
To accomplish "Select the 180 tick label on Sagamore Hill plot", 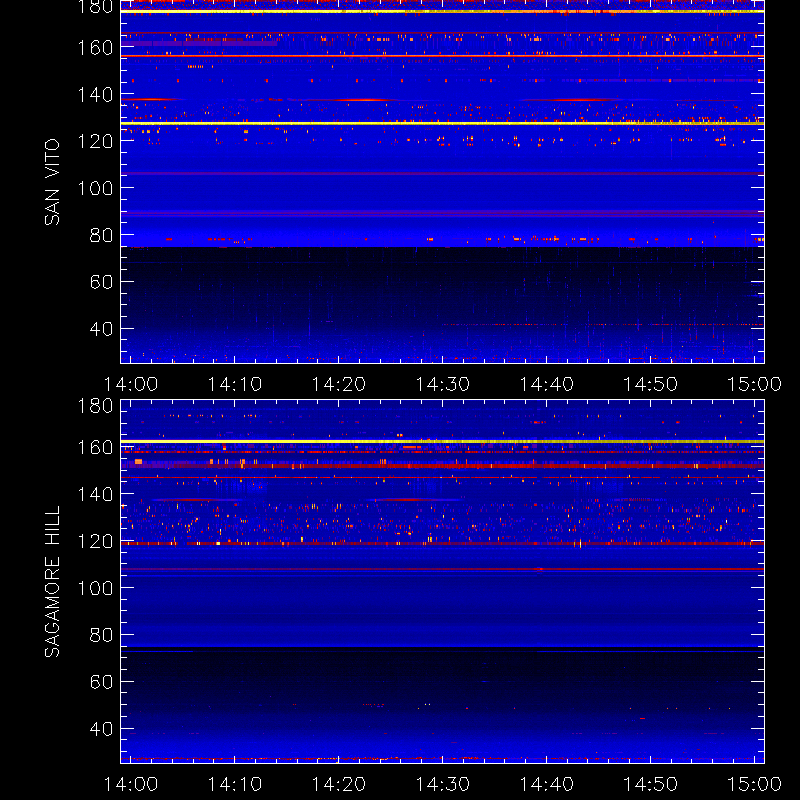I will coord(95,406).
